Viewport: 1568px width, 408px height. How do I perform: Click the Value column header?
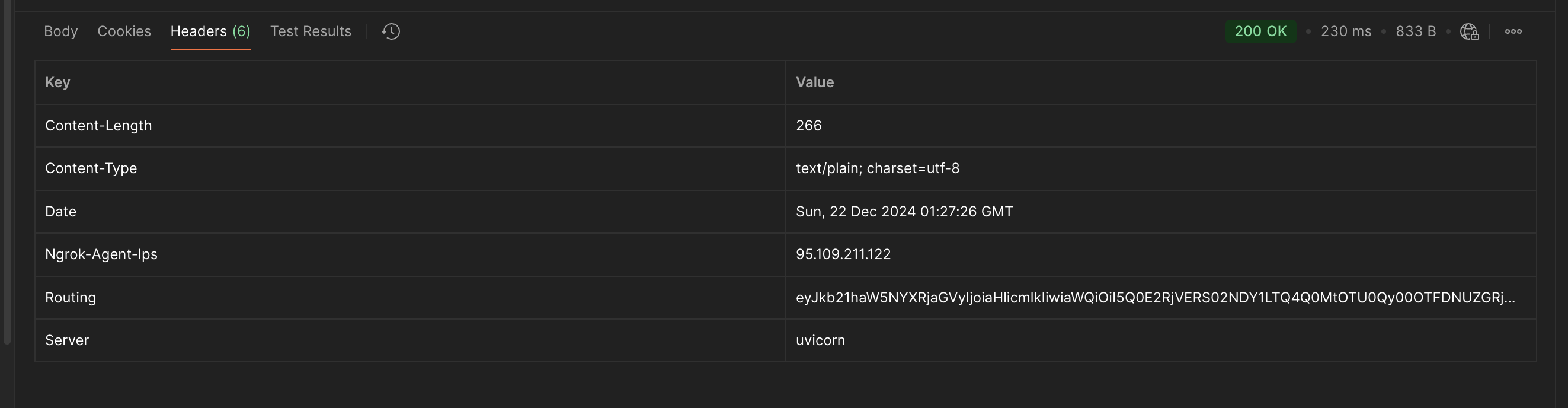tap(814, 82)
